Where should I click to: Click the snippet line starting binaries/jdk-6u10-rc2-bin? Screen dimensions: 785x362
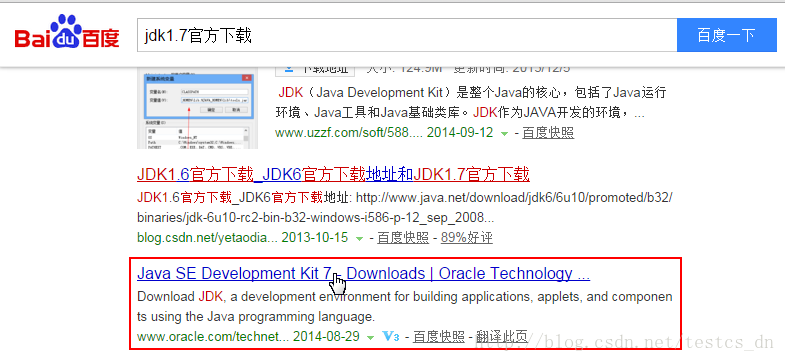(x=315, y=218)
